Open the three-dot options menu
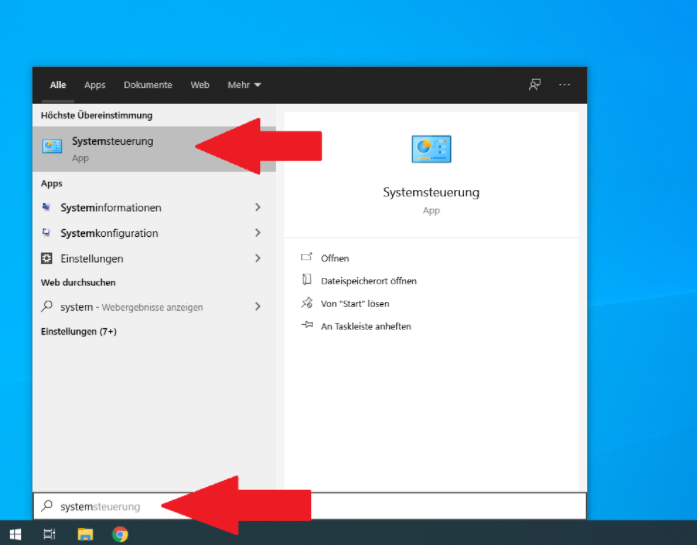Viewport: 697px width, 545px height. pyautogui.click(x=565, y=85)
